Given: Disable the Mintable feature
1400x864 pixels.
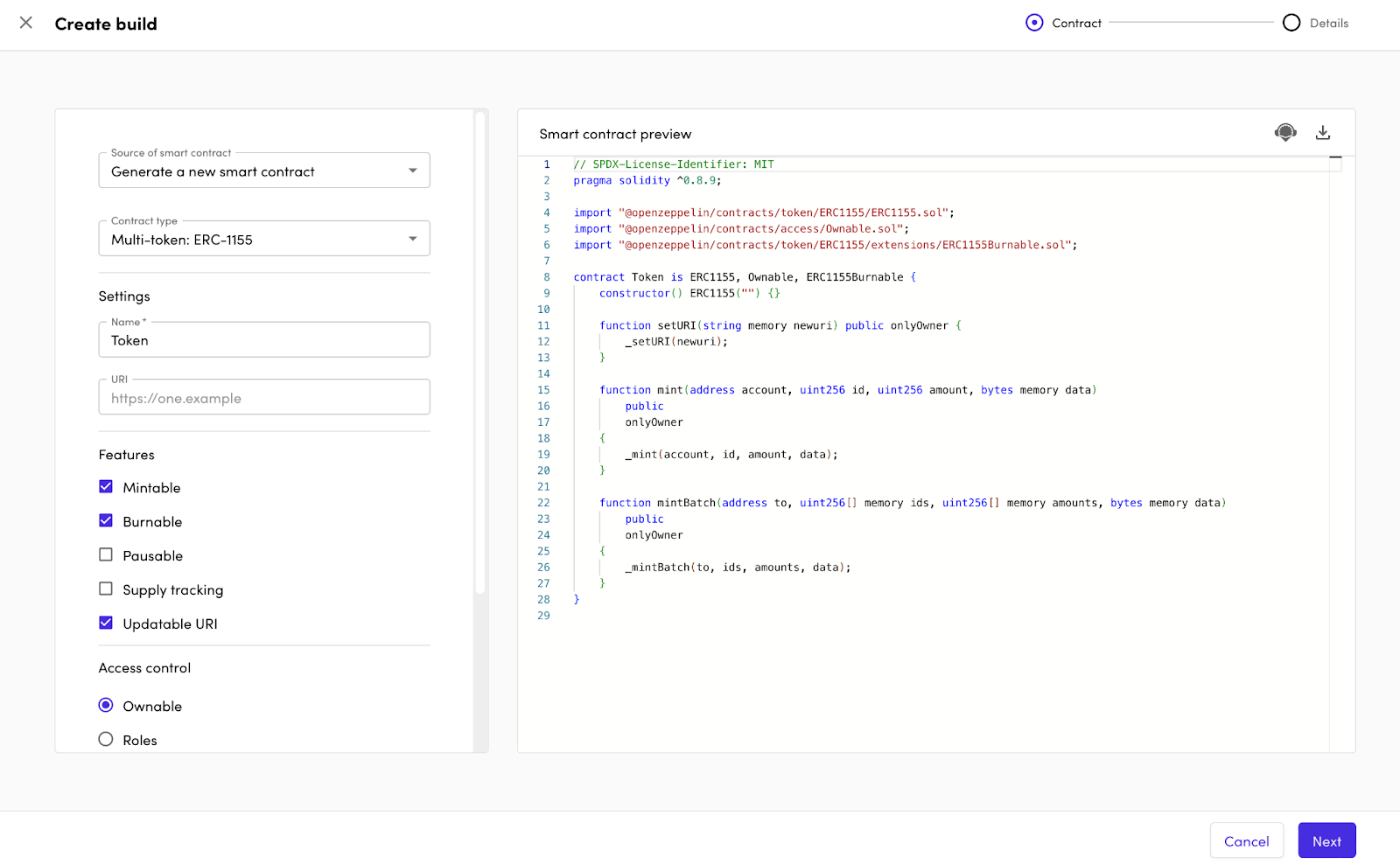Looking at the screenshot, I should click(105, 486).
